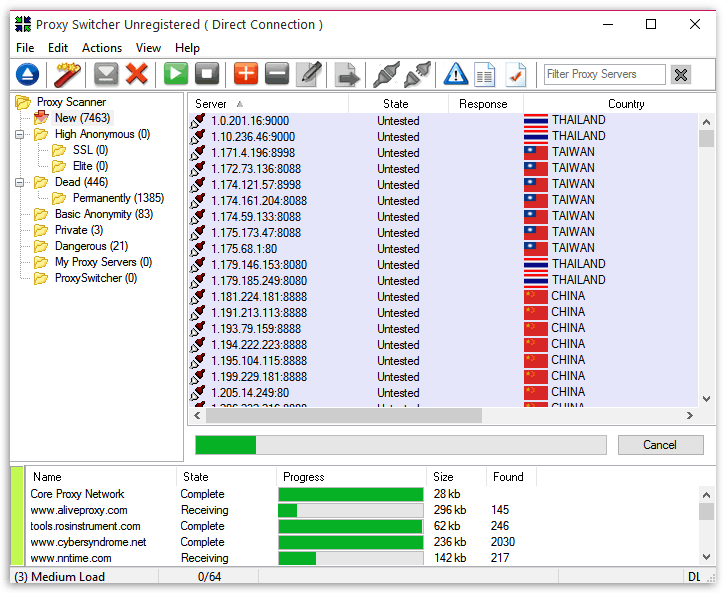Open the Actions menu
The height and width of the screenshot is (593, 726).
point(102,47)
